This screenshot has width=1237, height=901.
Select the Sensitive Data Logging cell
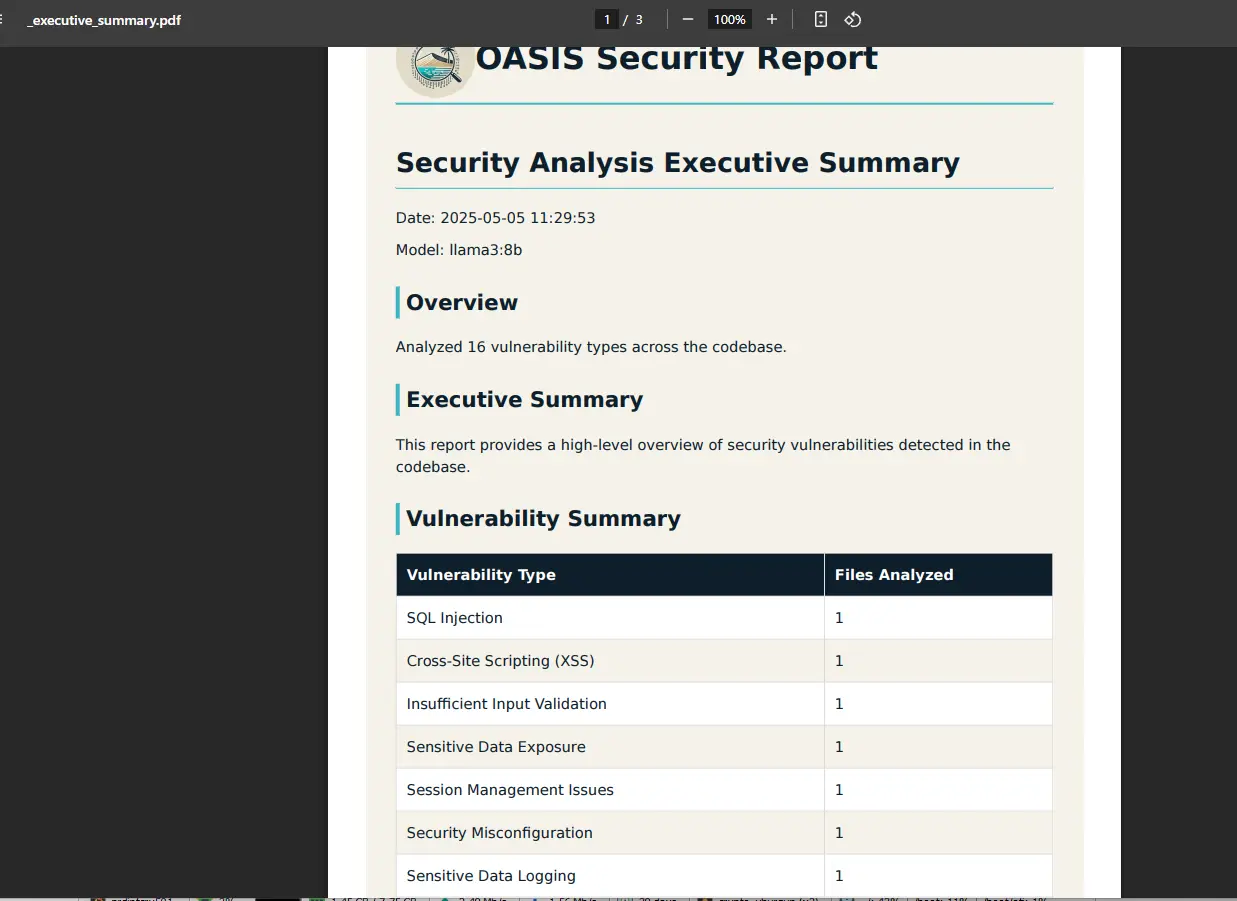[610, 876]
